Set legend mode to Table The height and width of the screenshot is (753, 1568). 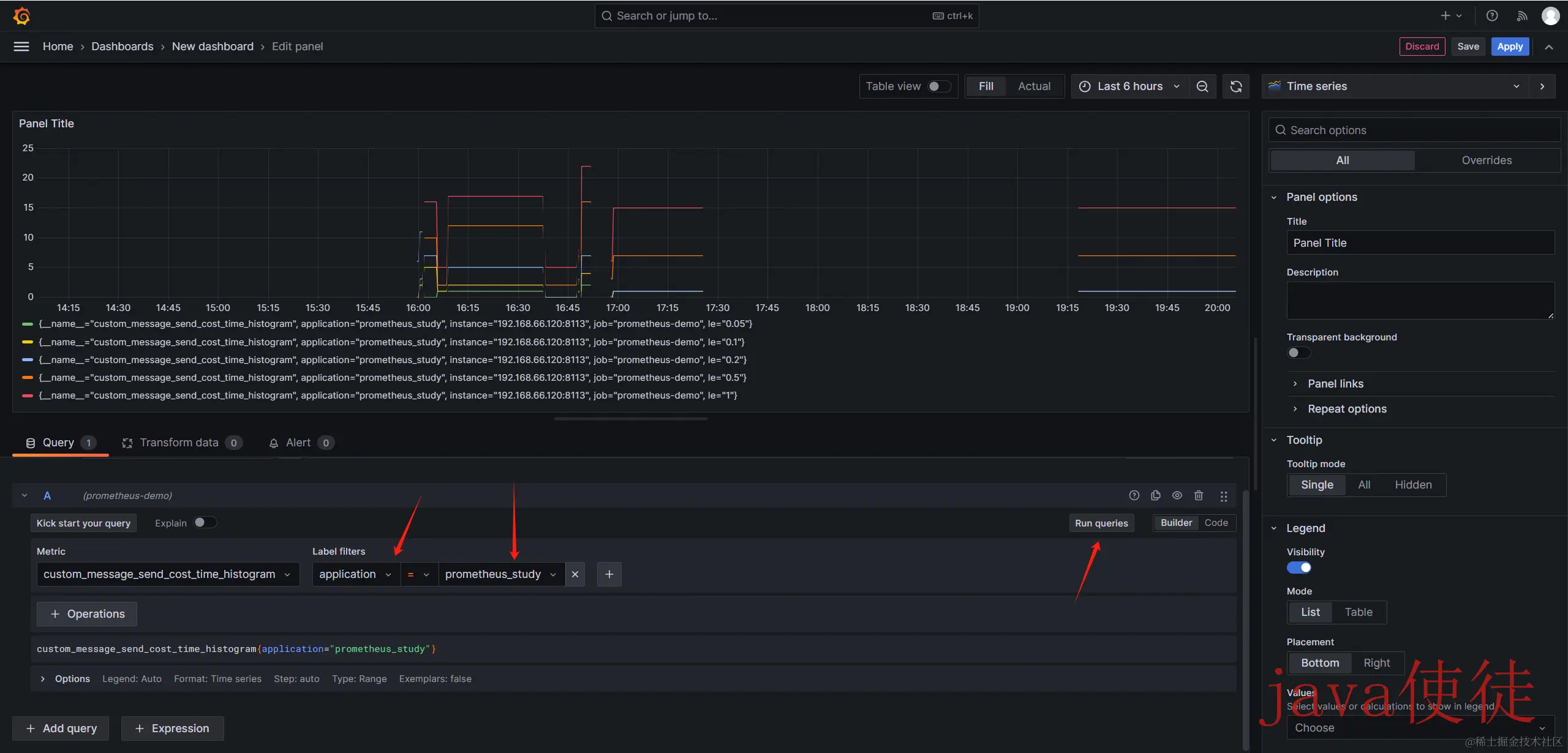(1358, 612)
